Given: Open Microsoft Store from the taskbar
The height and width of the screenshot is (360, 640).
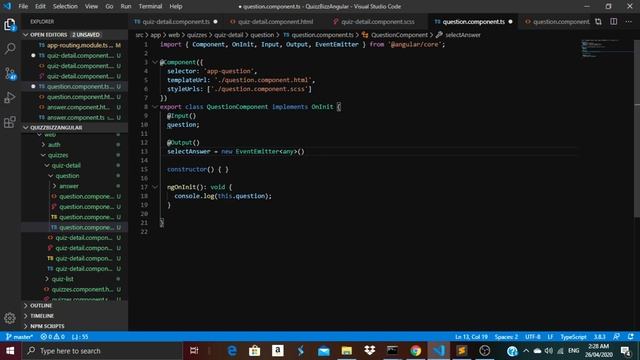Looking at the screenshot, I should pyautogui.click(x=255, y=351).
